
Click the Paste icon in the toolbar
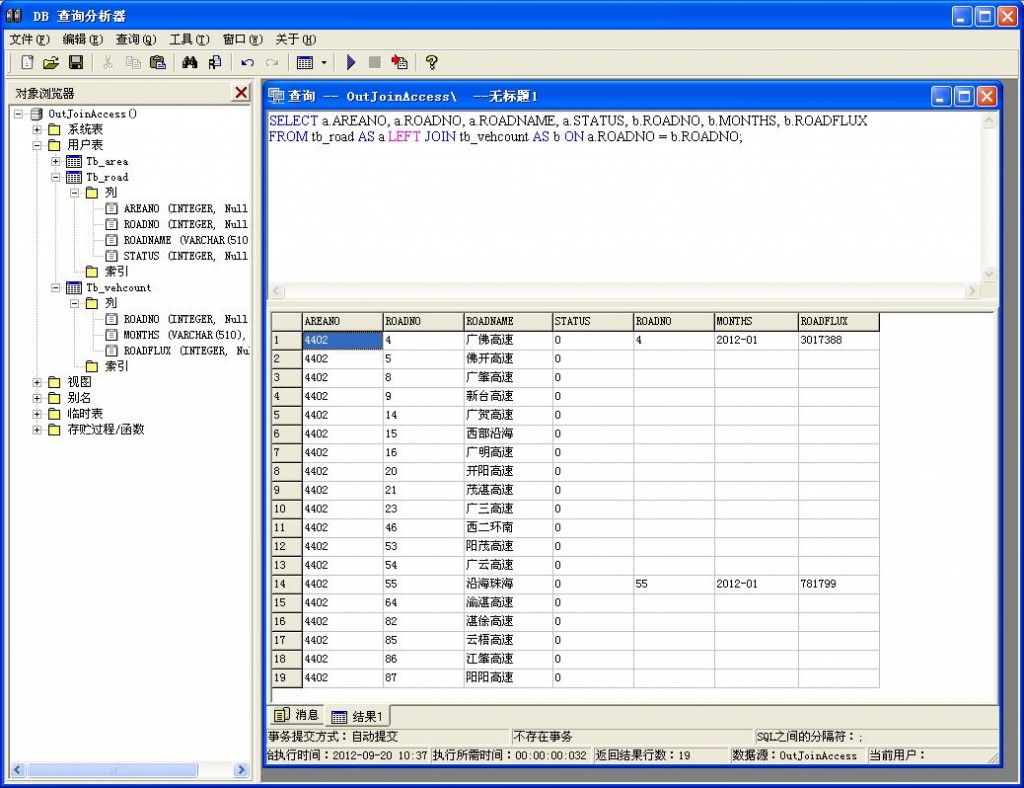tap(157, 62)
